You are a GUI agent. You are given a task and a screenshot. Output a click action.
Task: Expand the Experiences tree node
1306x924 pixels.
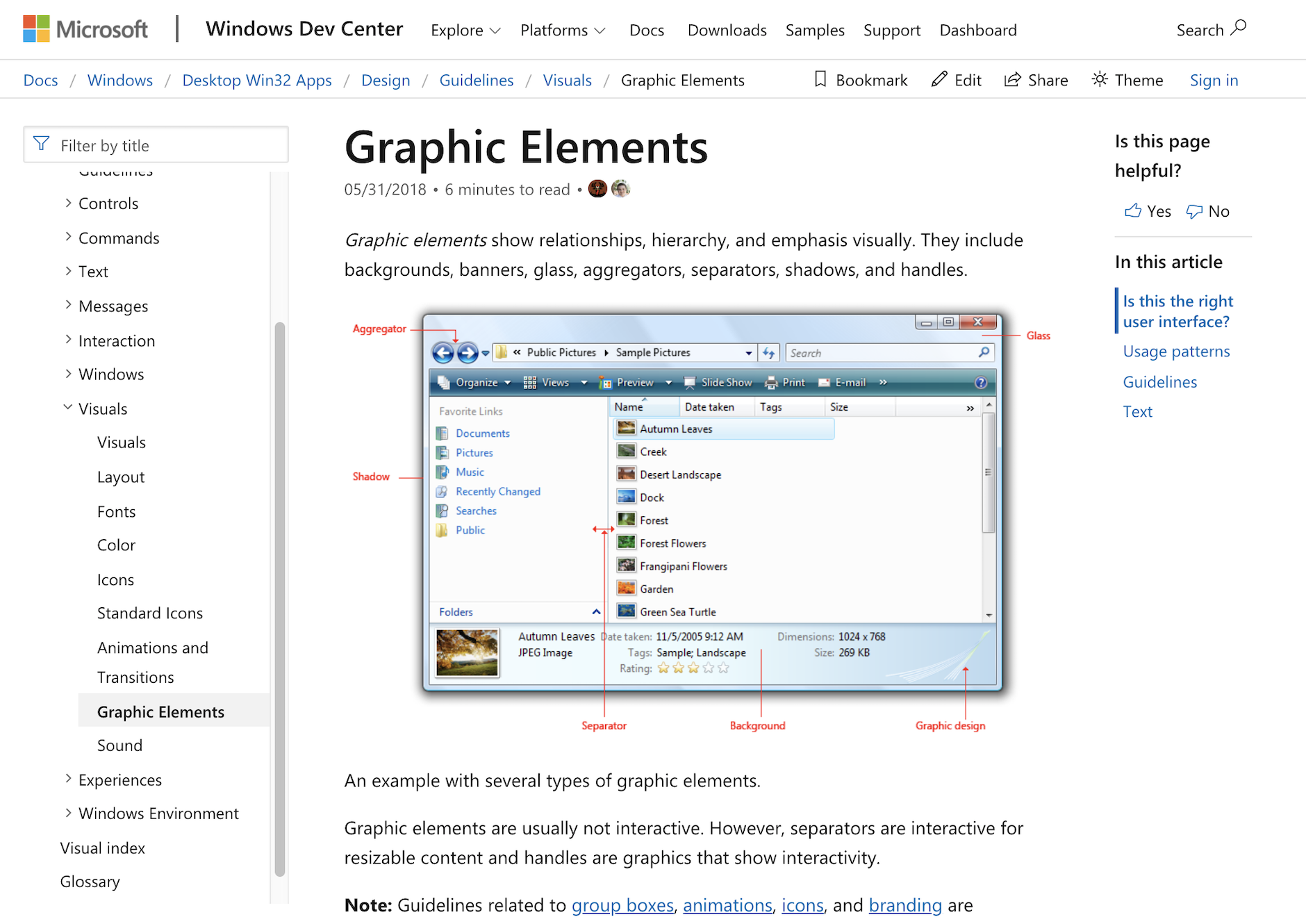(x=68, y=779)
